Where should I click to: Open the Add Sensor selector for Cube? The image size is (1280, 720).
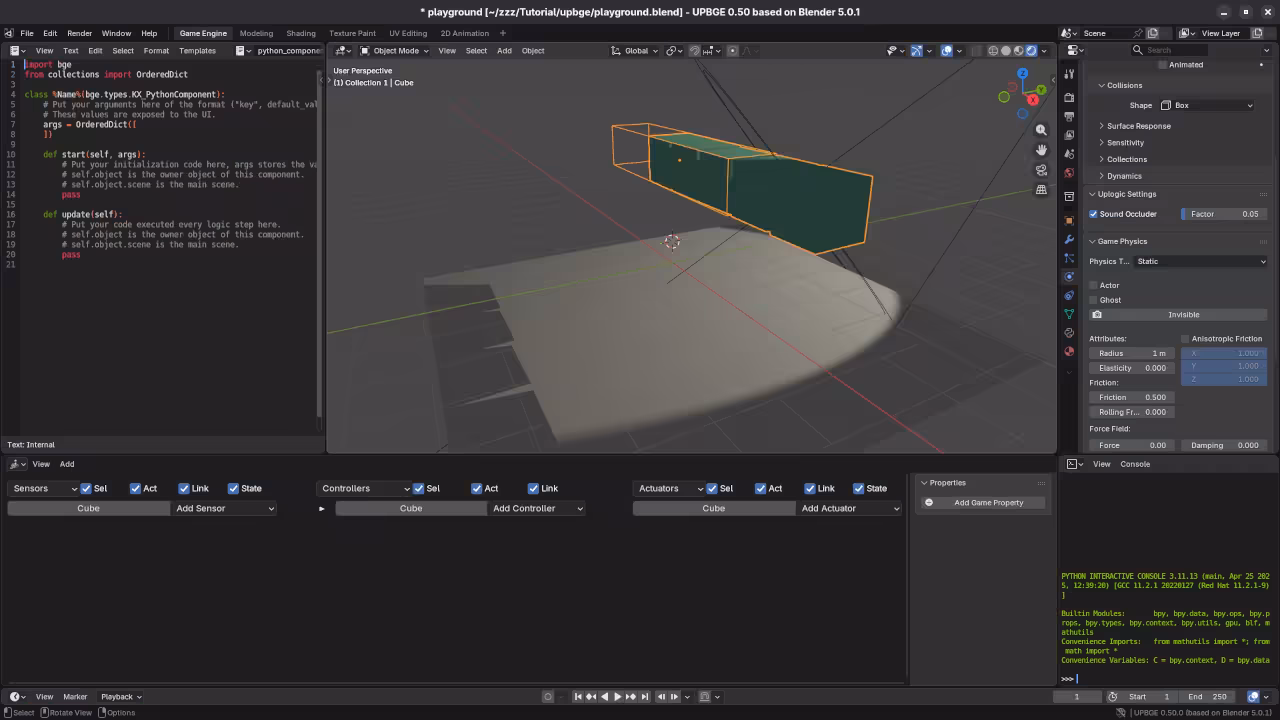click(x=224, y=508)
